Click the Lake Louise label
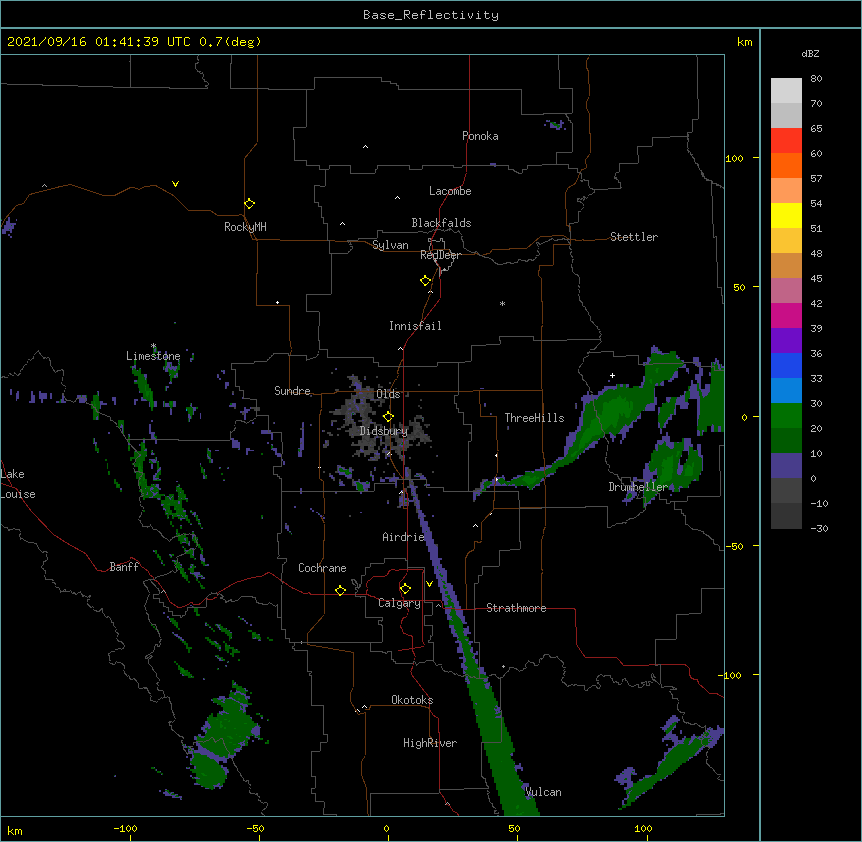The image size is (862, 842). pyautogui.click(x=18, y=484)
